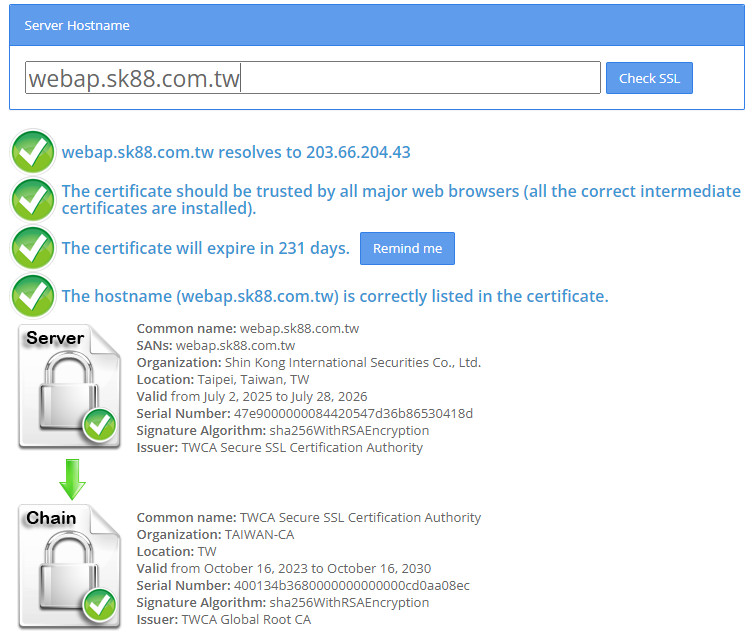752x642 pixels.
Task: Click green checkmark beside DNS resolves message
Action: pos(33,152)
